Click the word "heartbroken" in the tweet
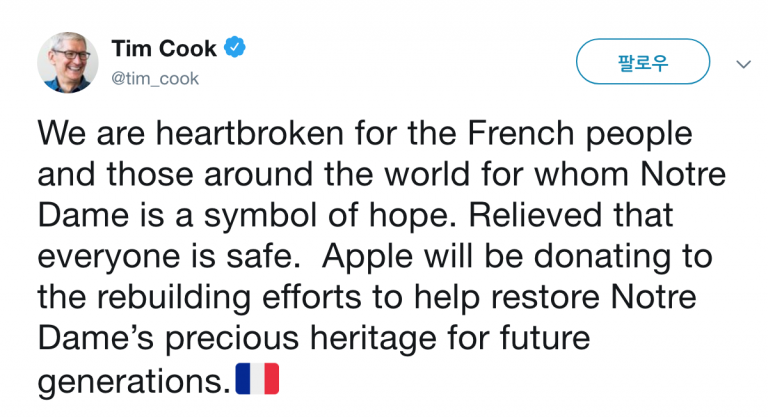Viewport: 768px width, 417px height. click(236, 133)
